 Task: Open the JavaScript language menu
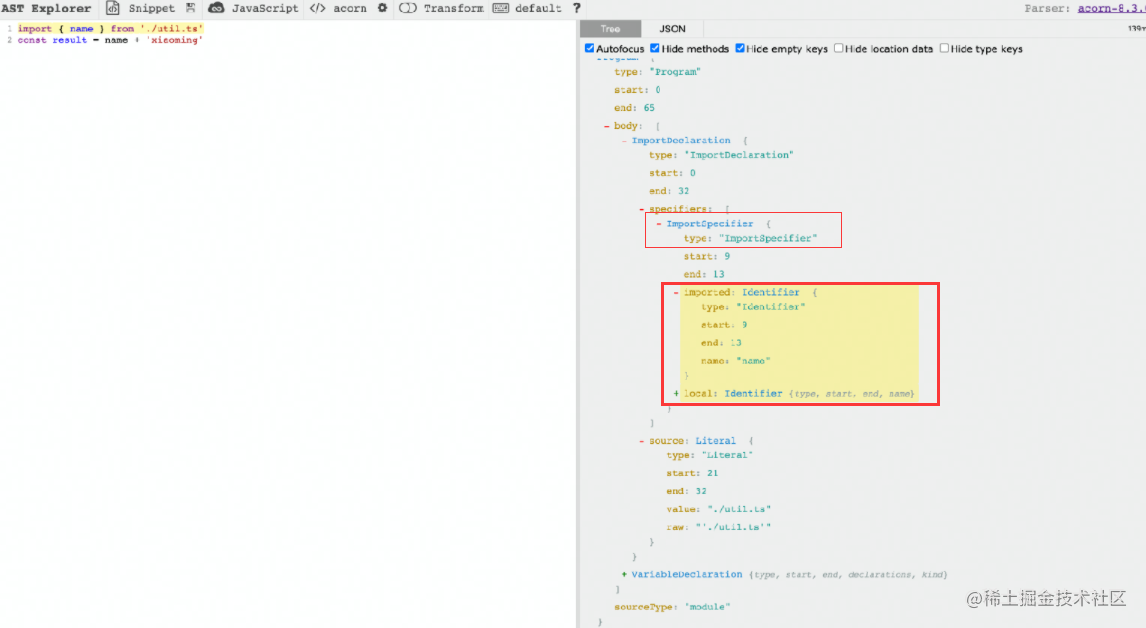coord(265,8)
